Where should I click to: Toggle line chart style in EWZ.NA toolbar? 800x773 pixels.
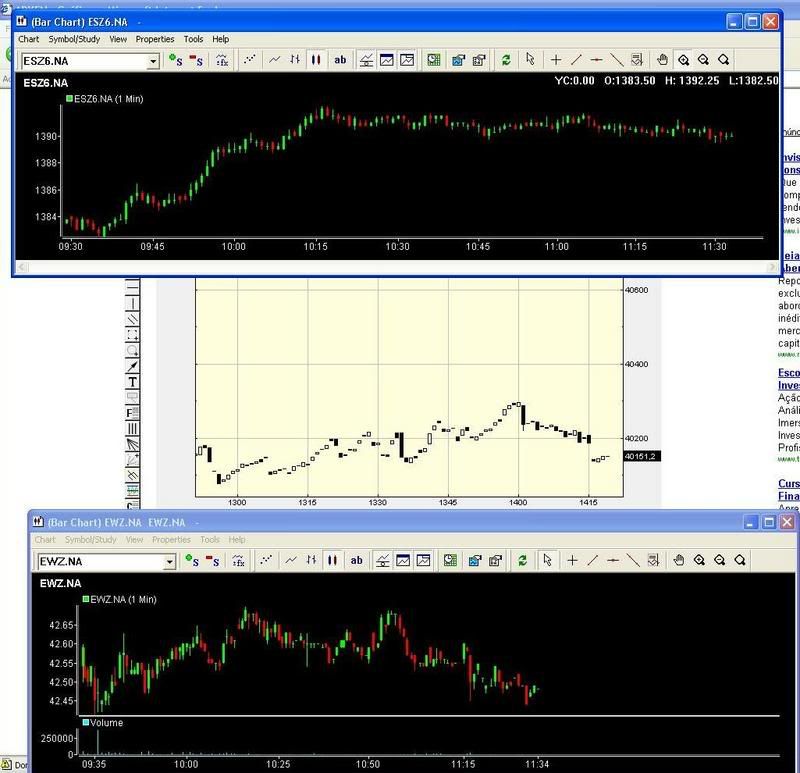(290, 561)
